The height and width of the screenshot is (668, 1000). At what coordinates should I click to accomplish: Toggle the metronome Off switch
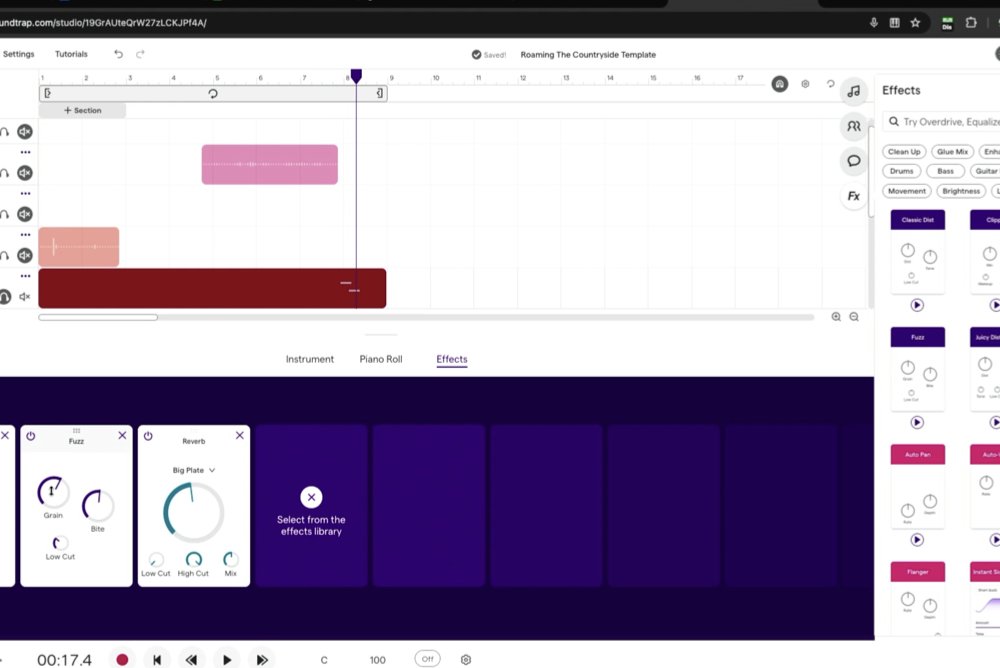(x=427, y=659)
